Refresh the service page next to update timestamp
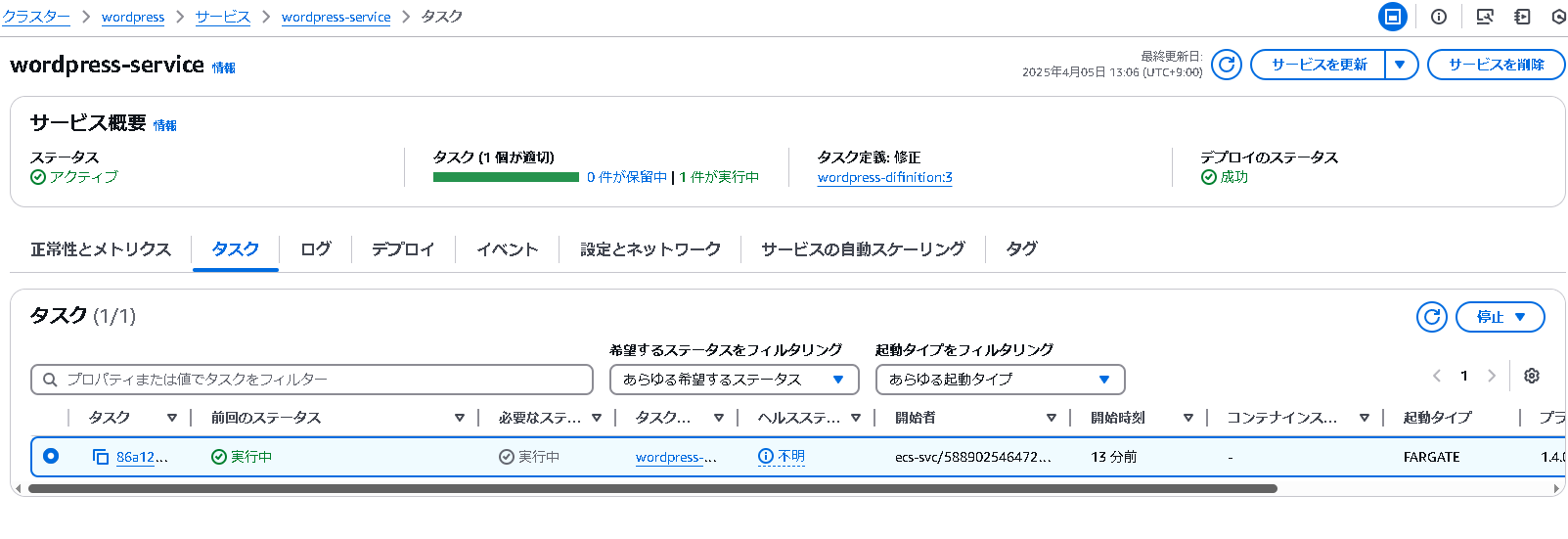Viewport: 1568px width, 539px height. (x=1227, y=65)
